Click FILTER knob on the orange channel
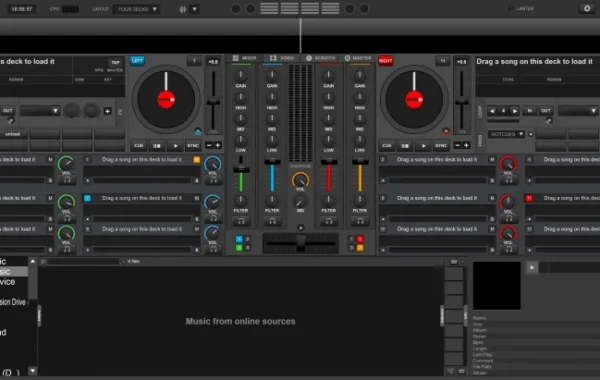This screenshot has height=380, width=600. click(x=360, y=201)
